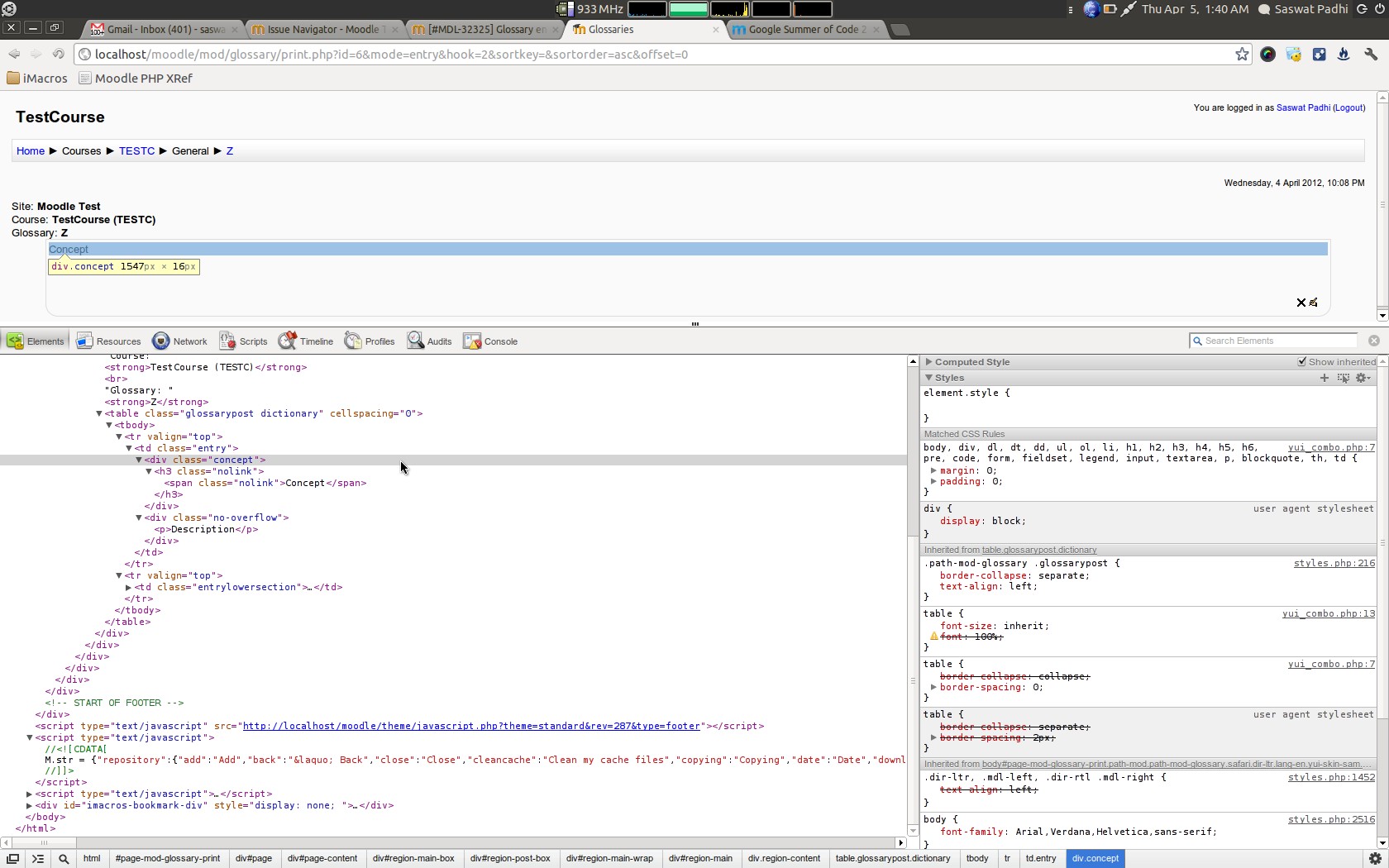Click the Logout link
Screen dimensions: 1389x868
[1348, 108]
